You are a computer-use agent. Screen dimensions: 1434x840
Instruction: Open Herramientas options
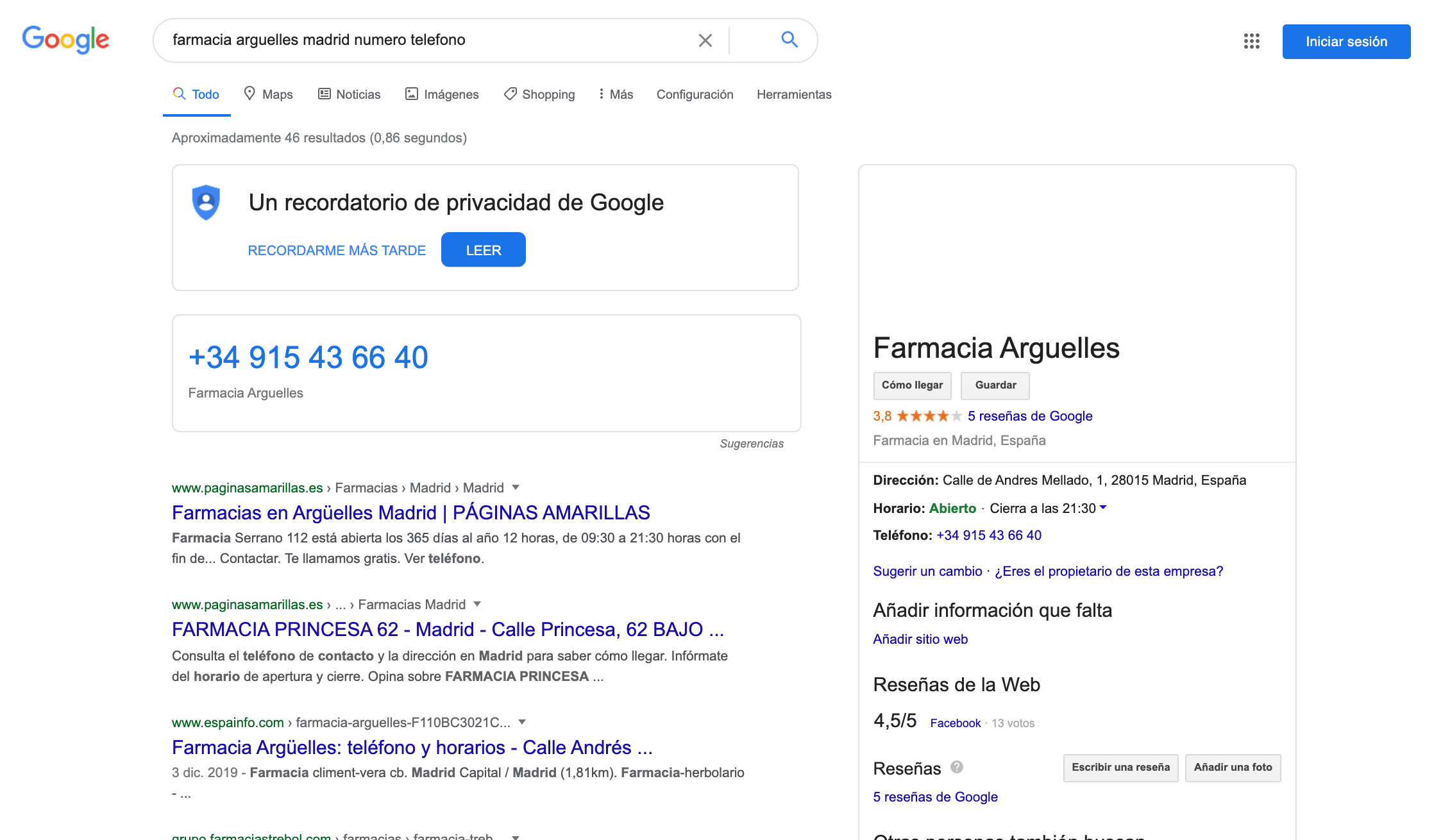[794, 94]
